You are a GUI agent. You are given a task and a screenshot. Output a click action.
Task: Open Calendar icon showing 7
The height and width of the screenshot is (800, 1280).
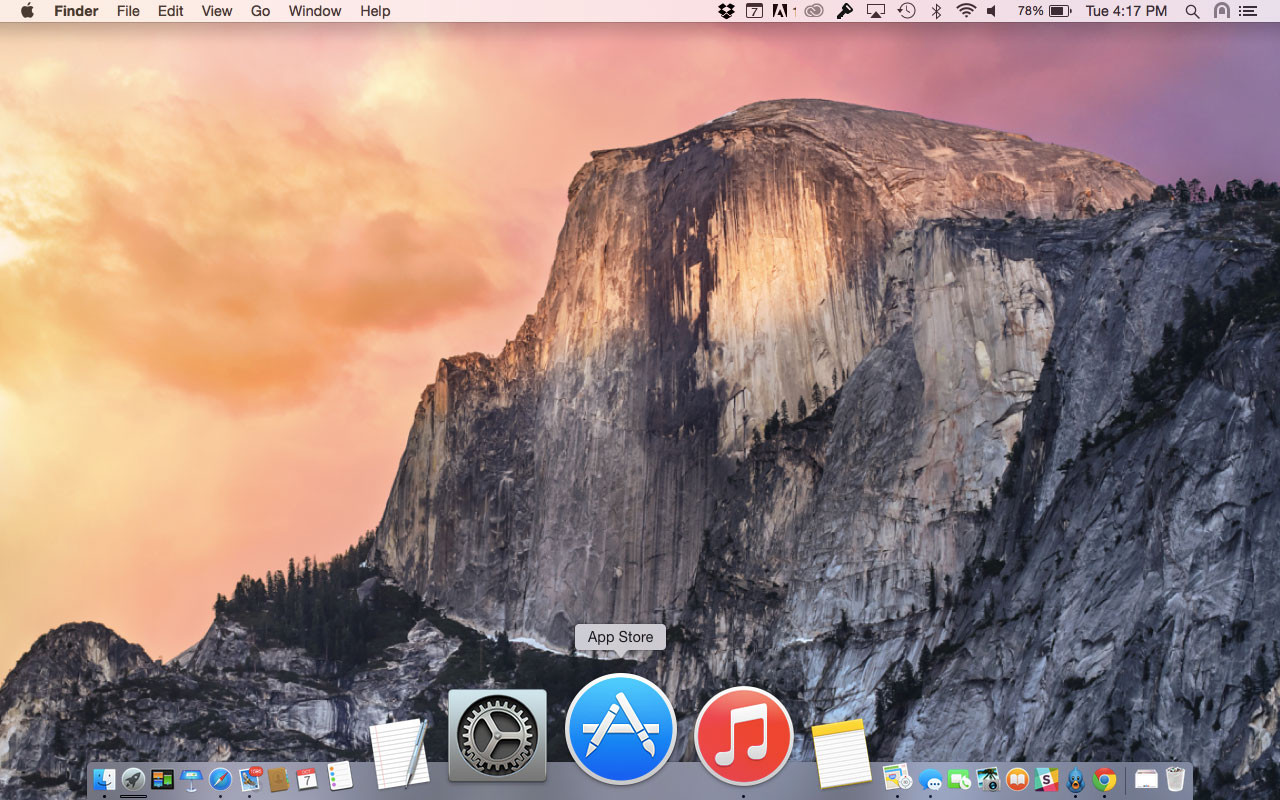coord(307,779)
